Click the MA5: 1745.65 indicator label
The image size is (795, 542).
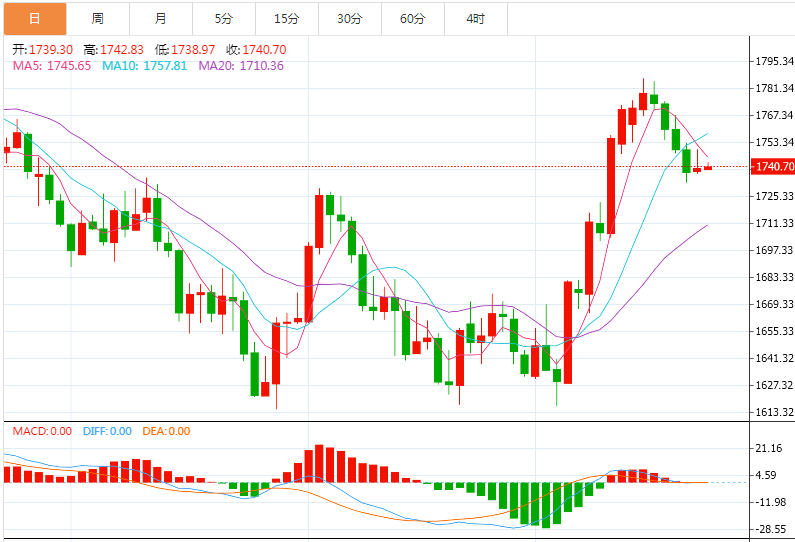point(52,66)
